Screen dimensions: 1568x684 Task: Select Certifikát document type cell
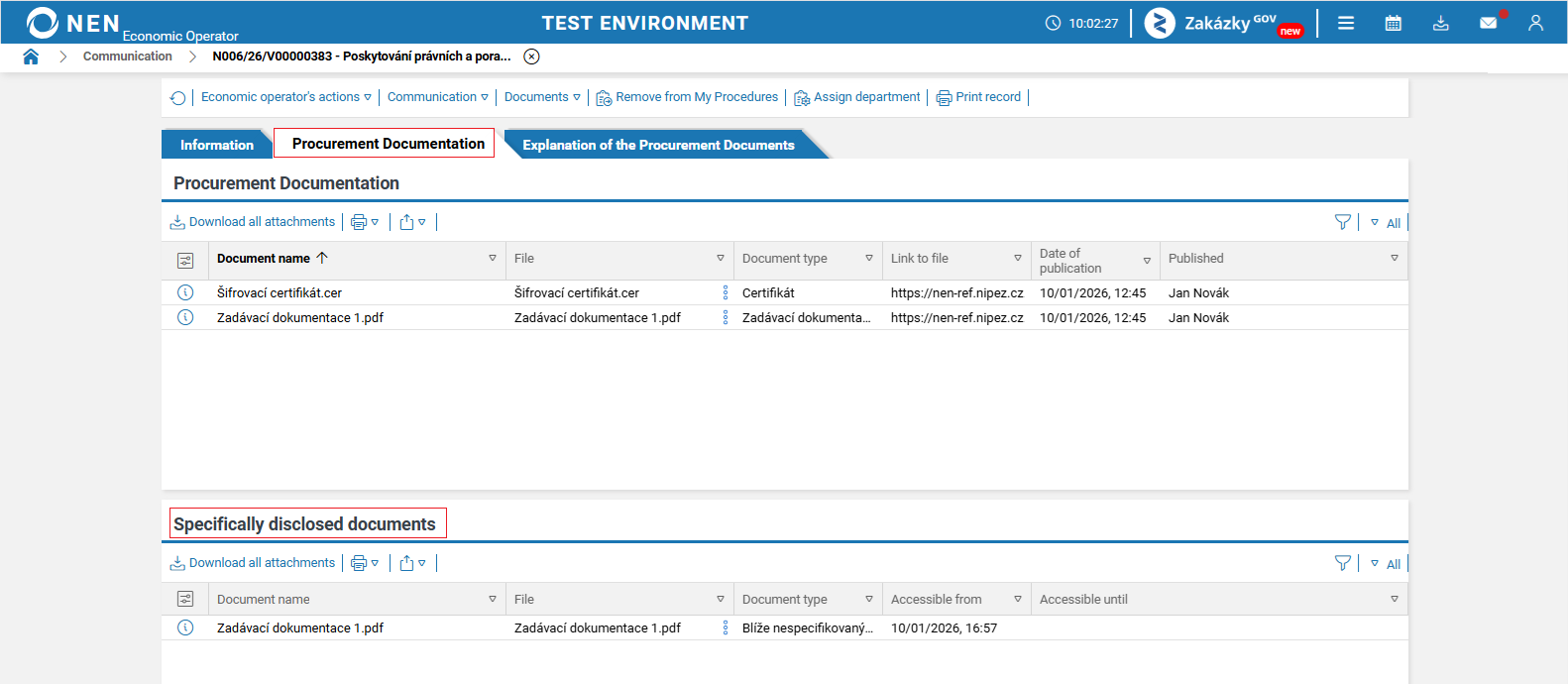[768, 292]
